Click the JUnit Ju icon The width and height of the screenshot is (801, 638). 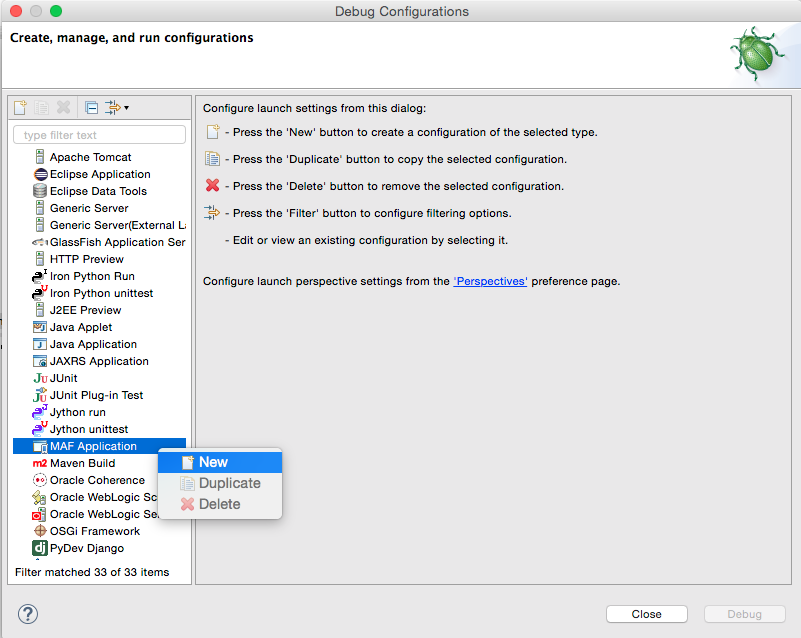click(40, 379)
